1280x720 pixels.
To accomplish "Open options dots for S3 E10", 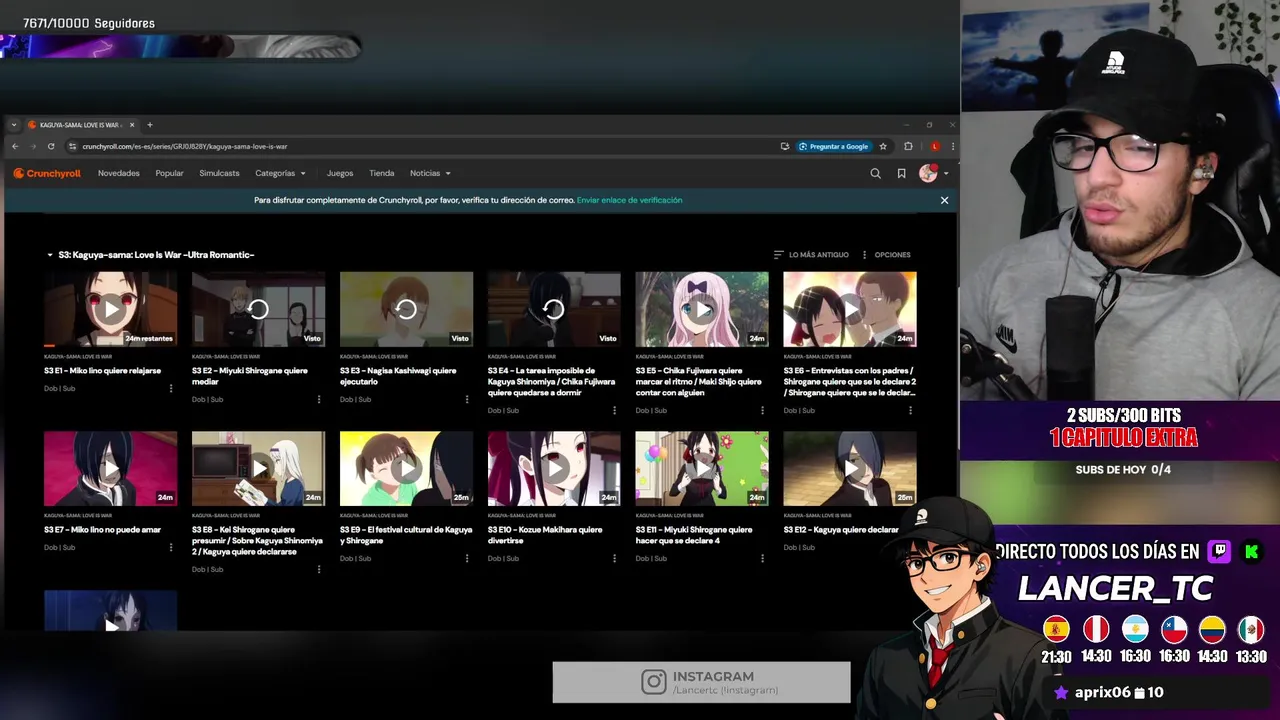I will [x=615, y=558].
